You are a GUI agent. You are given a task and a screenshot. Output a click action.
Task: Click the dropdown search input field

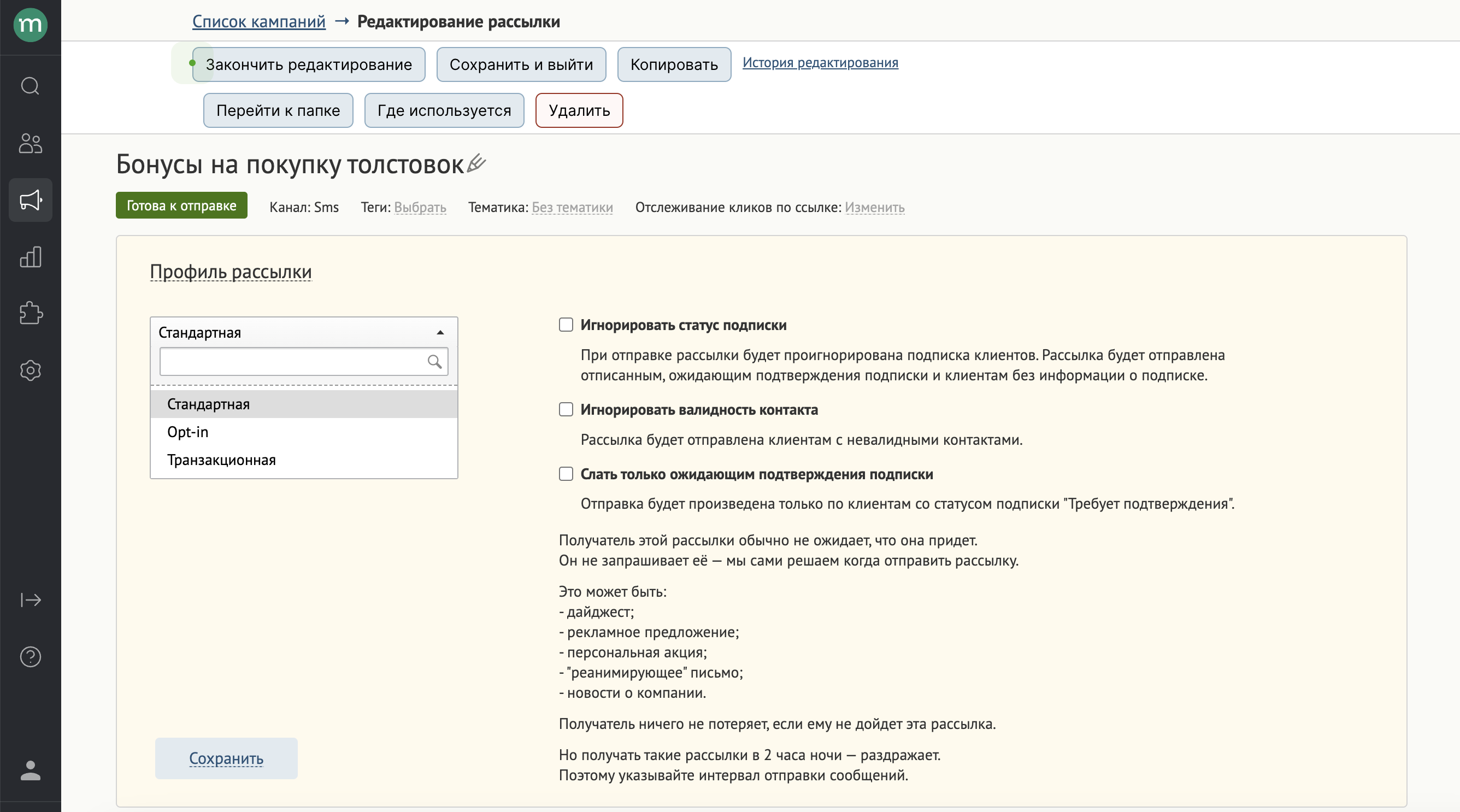click(304, 362)
